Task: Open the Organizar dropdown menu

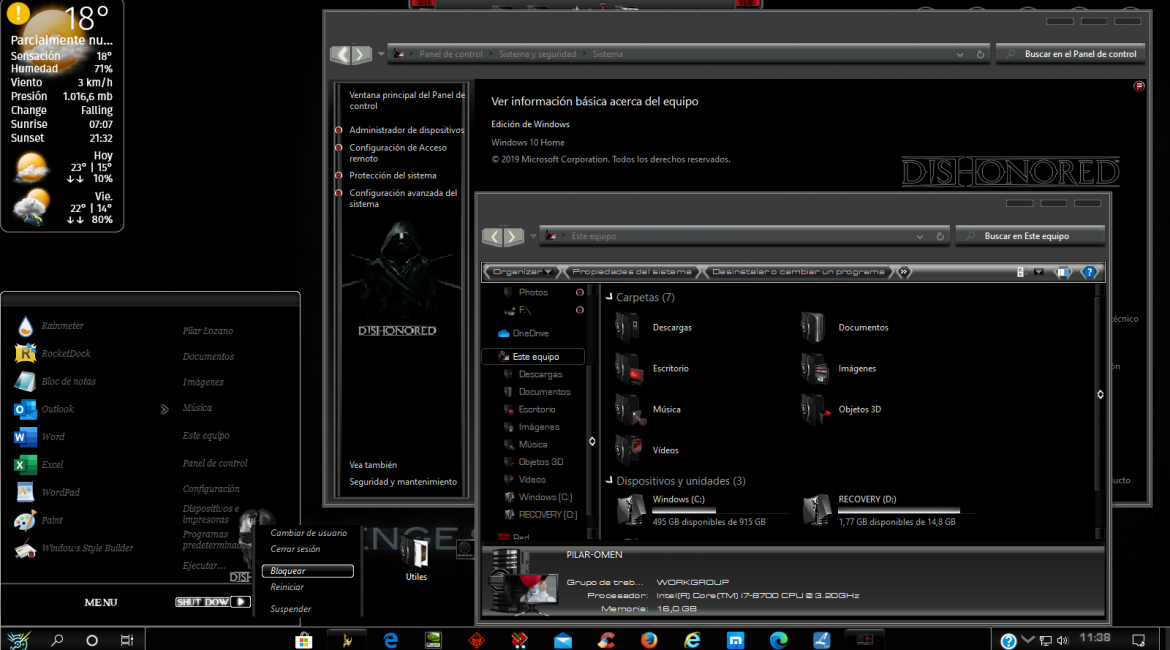Action: pos(522,272)
